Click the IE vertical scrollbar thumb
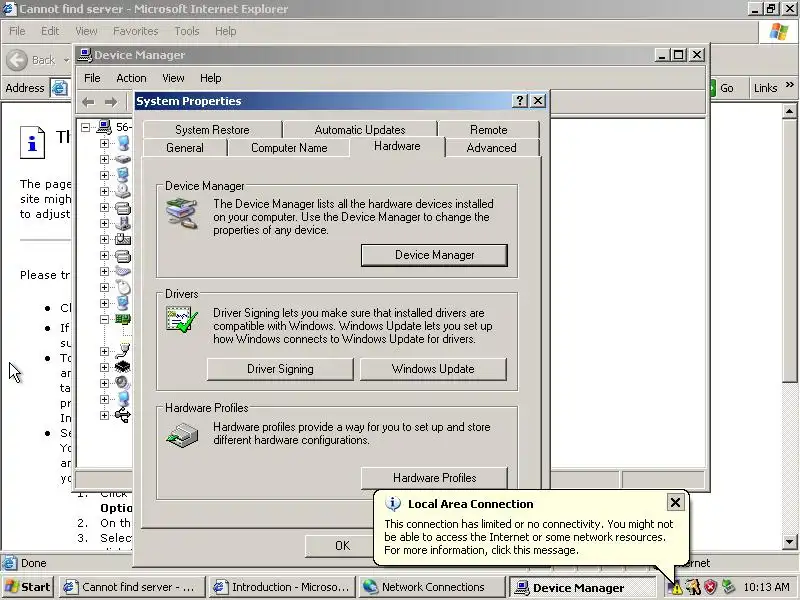This screenshot has height=600, width=800. [789, 249]
